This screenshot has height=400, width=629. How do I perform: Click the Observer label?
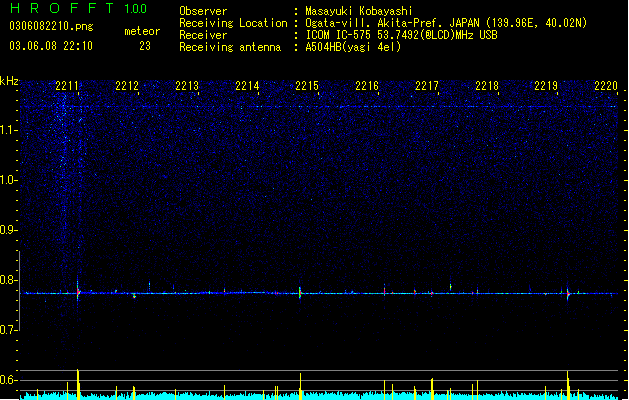203,11
